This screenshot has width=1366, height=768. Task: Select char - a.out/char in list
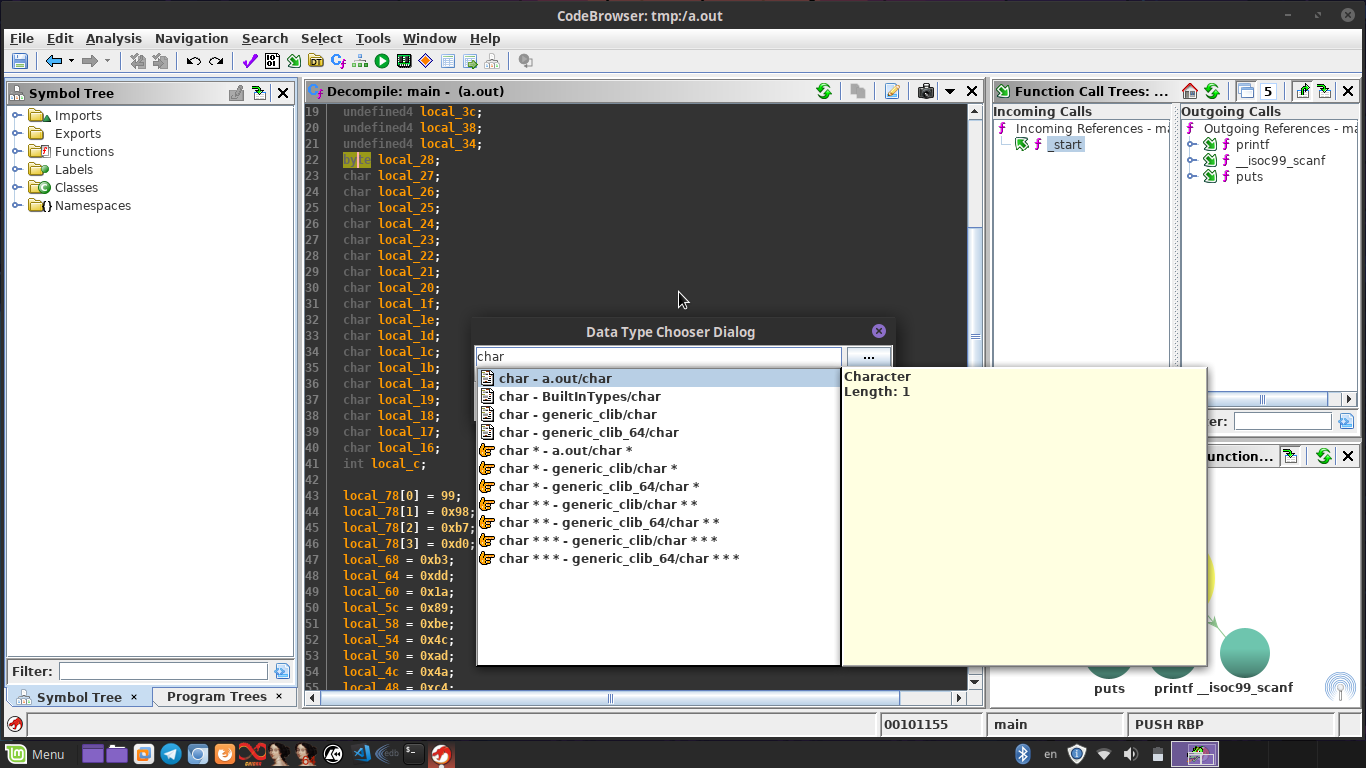[x=658, y=379]
